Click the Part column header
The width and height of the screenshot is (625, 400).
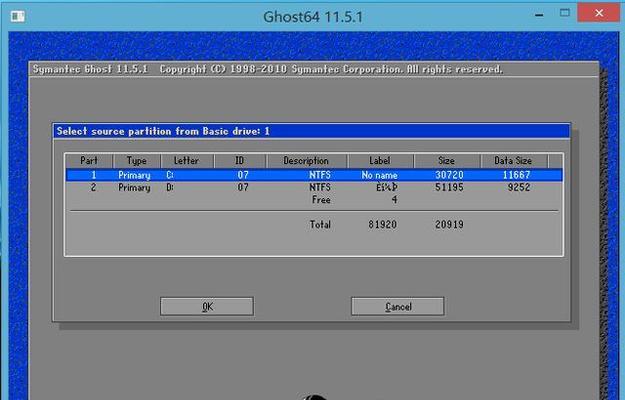coord(89,161)
